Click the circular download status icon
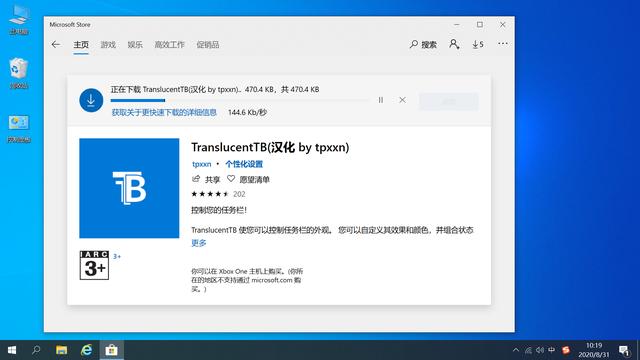Screen dimensions: 640x360 click(91, 100)
